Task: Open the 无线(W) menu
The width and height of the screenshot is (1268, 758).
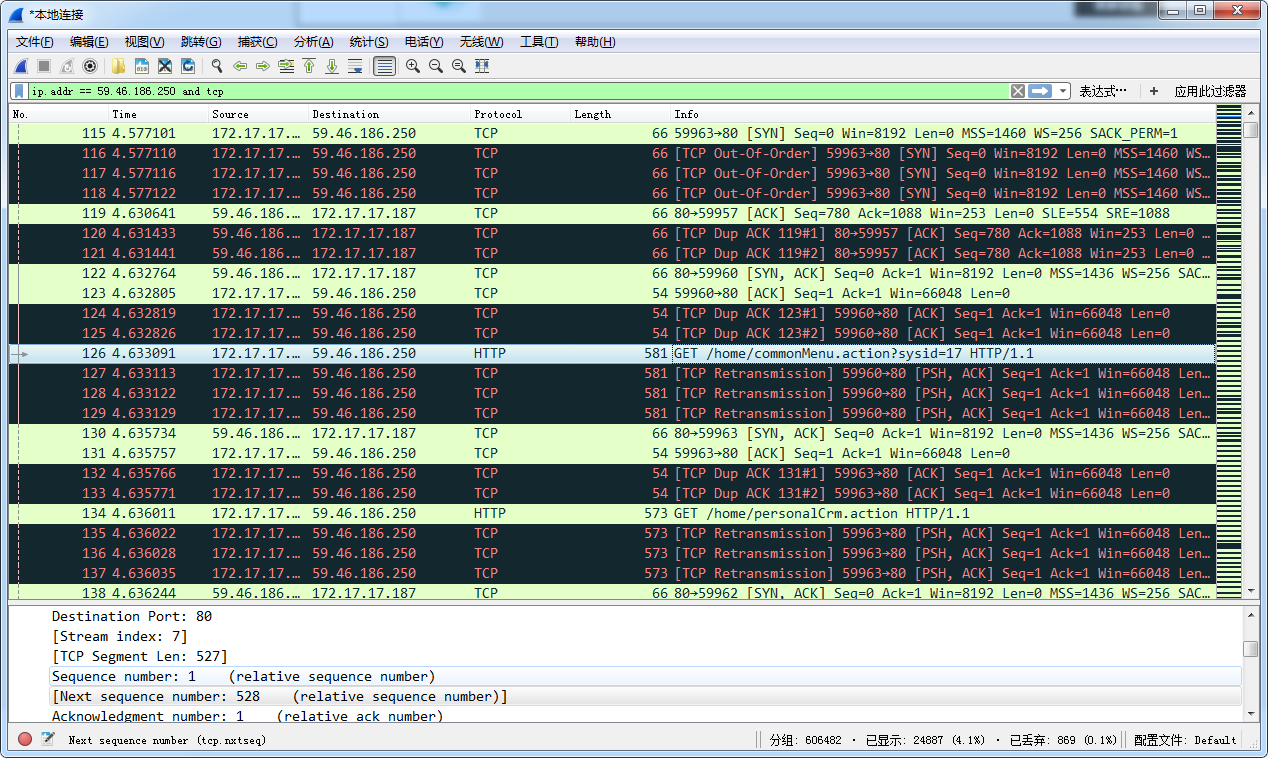Action: point(481,42)
